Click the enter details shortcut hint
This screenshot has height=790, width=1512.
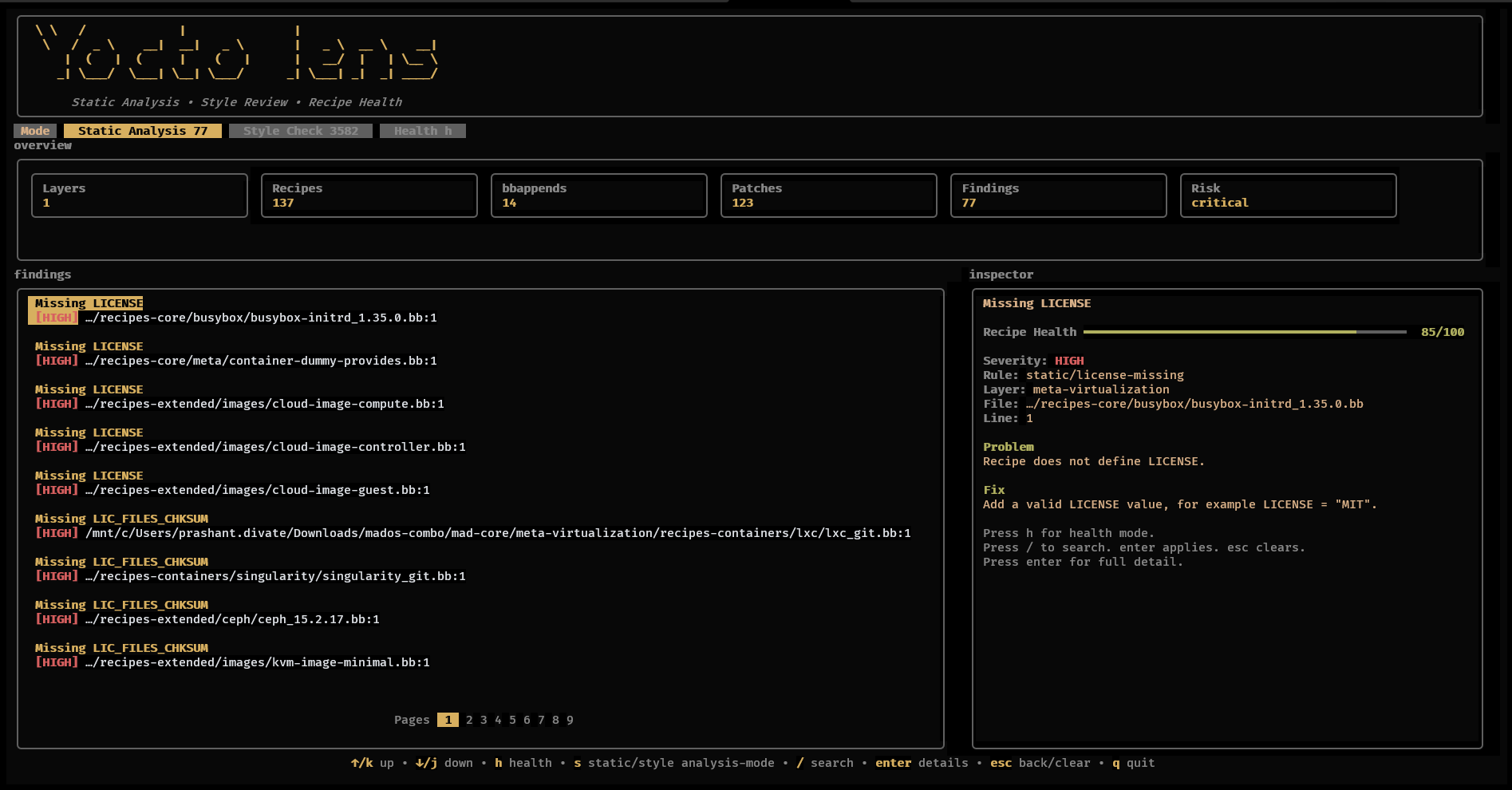[922, 763]
